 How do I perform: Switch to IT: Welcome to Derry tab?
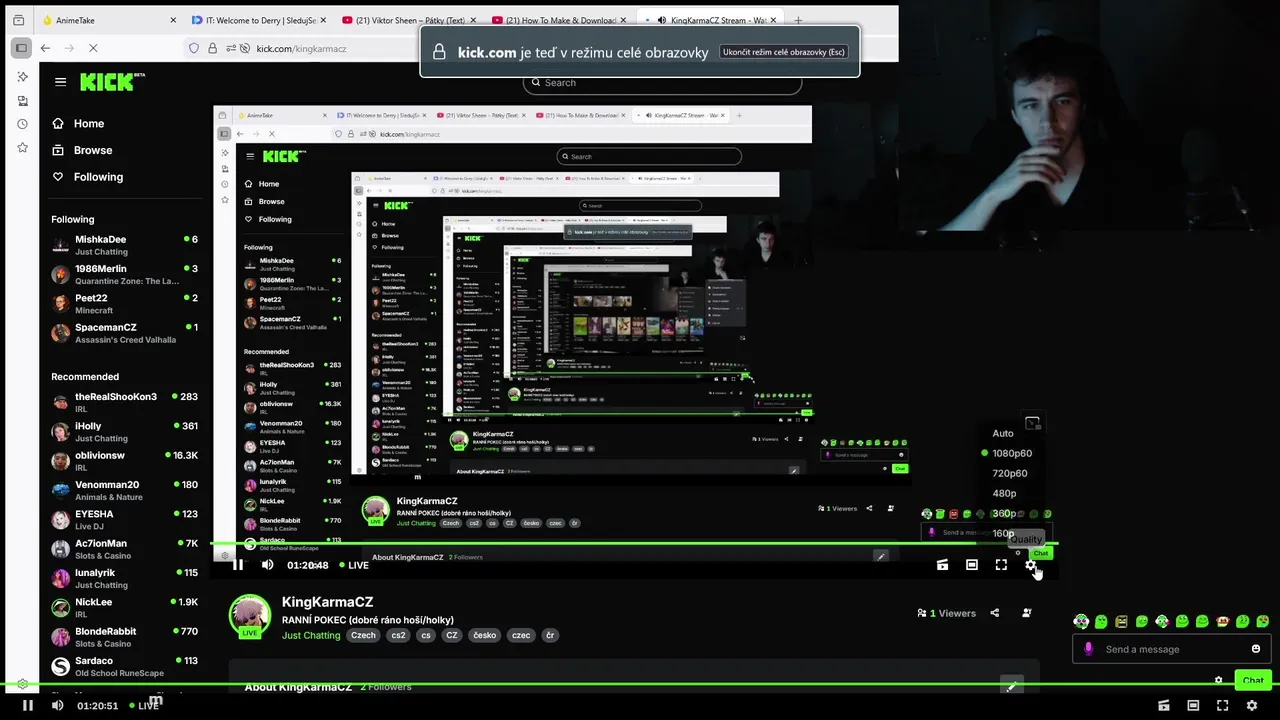pyautogui.click(x=254, y=20)
